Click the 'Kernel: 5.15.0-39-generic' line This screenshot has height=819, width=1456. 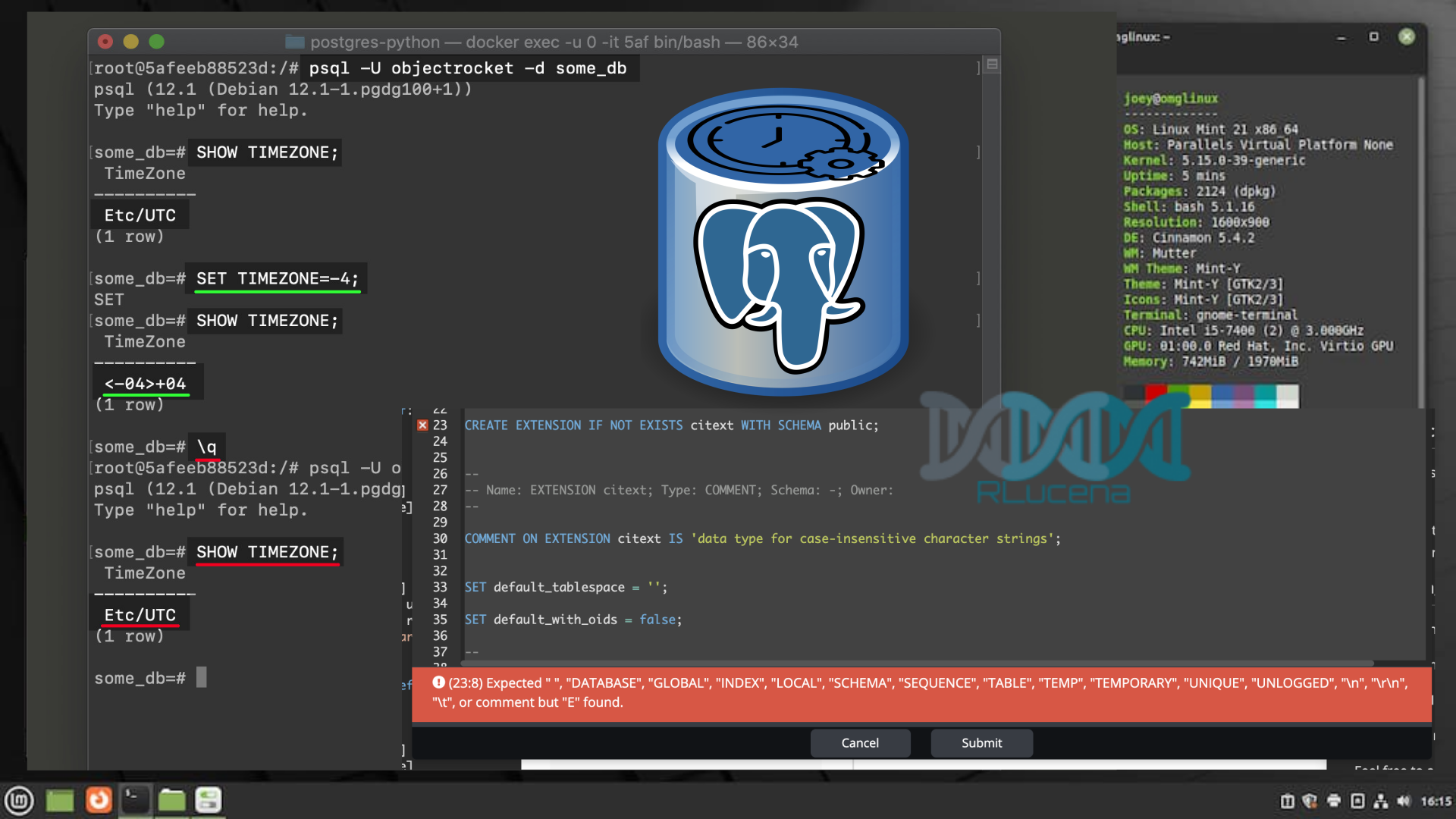click(x=1214, y=161)
